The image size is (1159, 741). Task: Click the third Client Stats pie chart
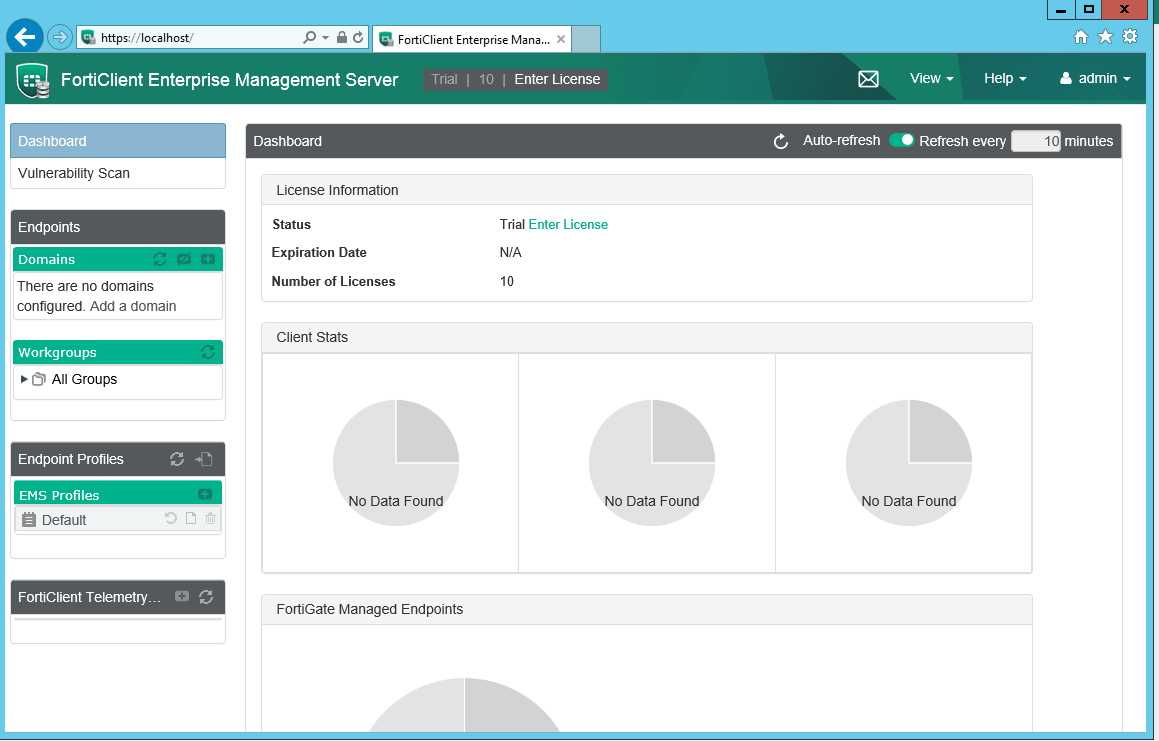click(x=909, y=463)
